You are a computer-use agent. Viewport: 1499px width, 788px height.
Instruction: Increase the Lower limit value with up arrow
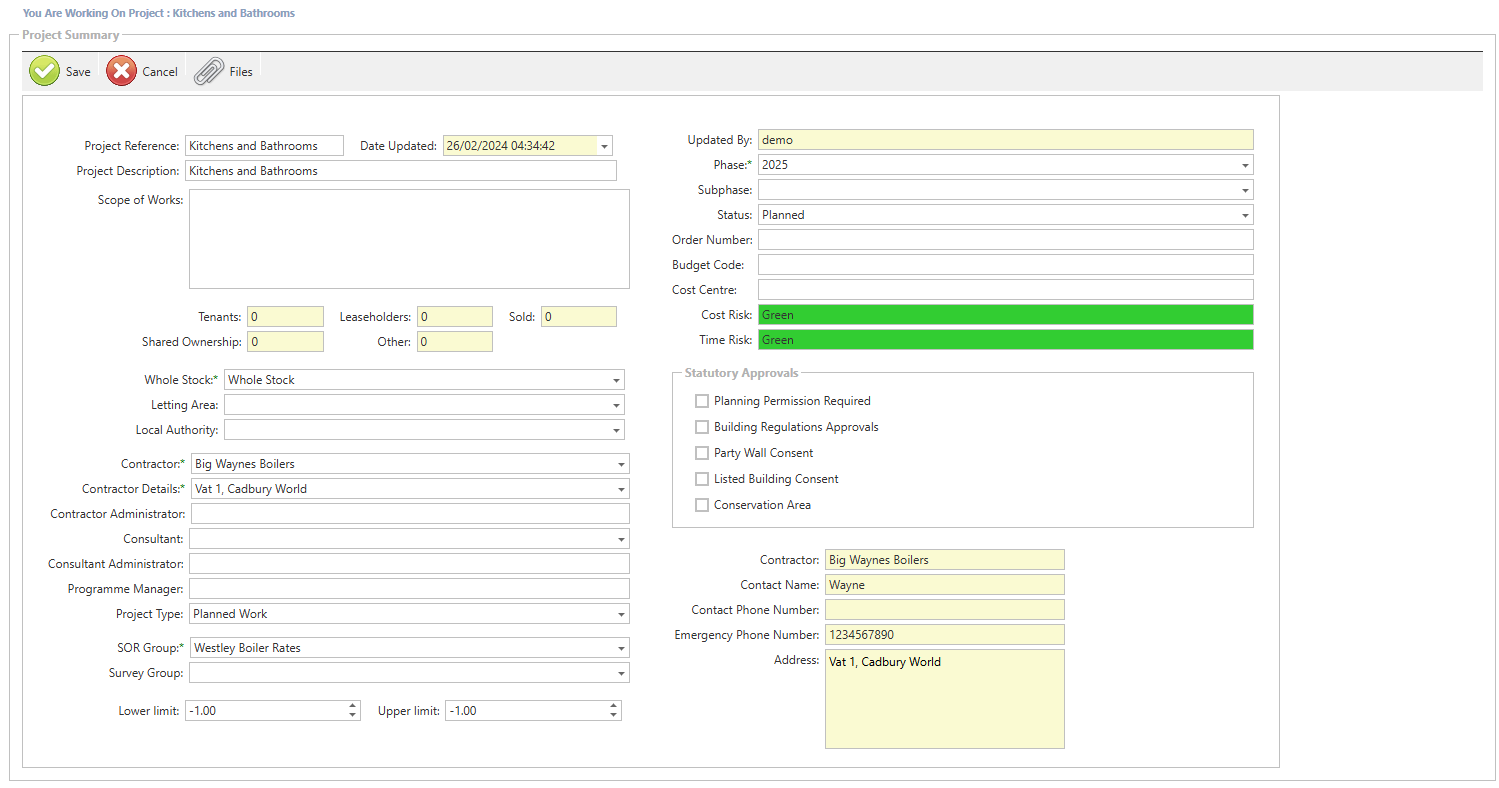tap(352, 706)
